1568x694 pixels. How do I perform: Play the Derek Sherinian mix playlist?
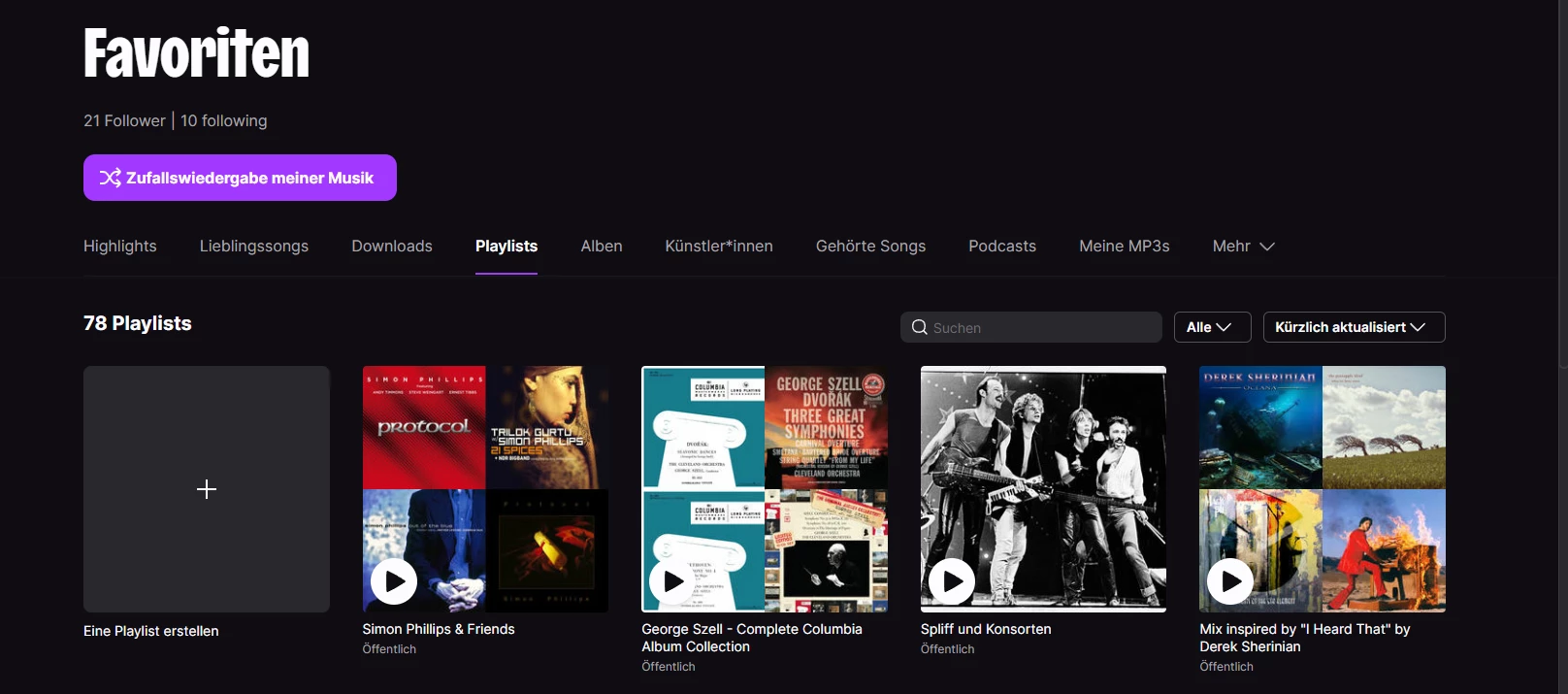(1230, 581)
